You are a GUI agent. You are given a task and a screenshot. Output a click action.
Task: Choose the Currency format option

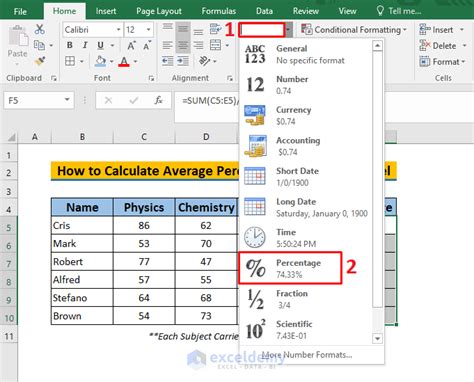(x=306, y=115)
